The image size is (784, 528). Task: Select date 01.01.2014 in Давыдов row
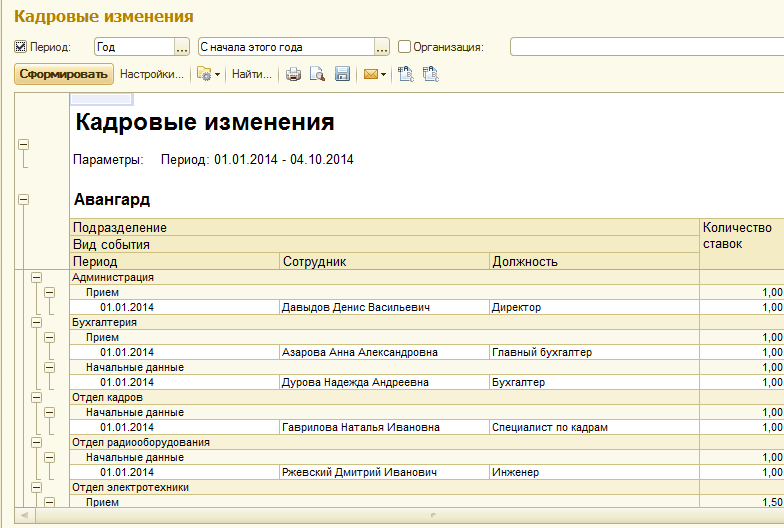point(127,307)
